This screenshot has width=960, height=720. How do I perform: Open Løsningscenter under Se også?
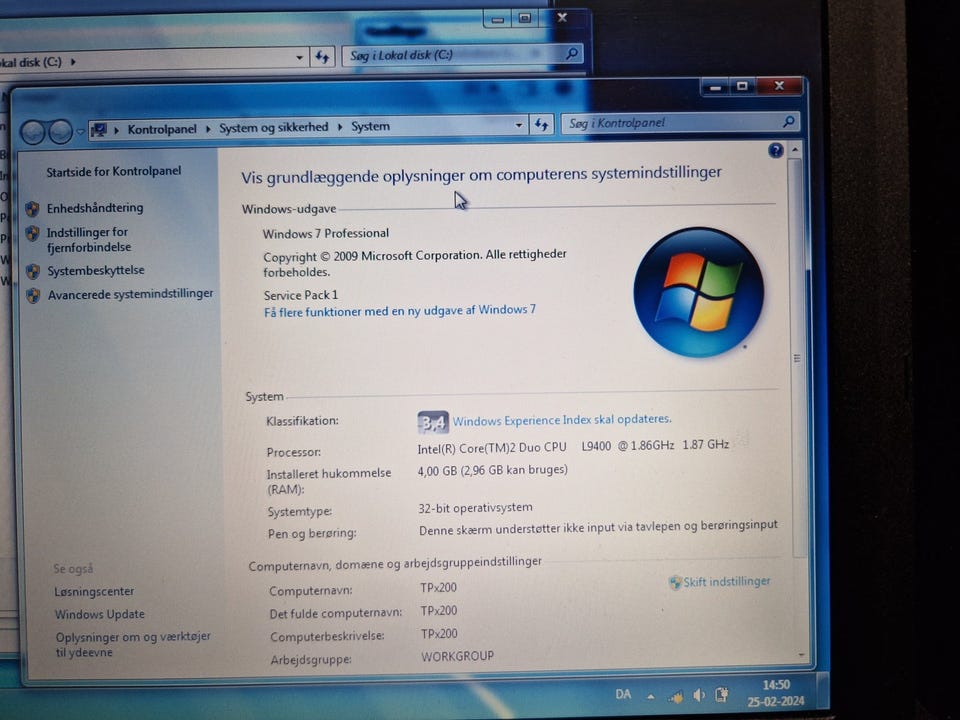click(x=94, y=591)
